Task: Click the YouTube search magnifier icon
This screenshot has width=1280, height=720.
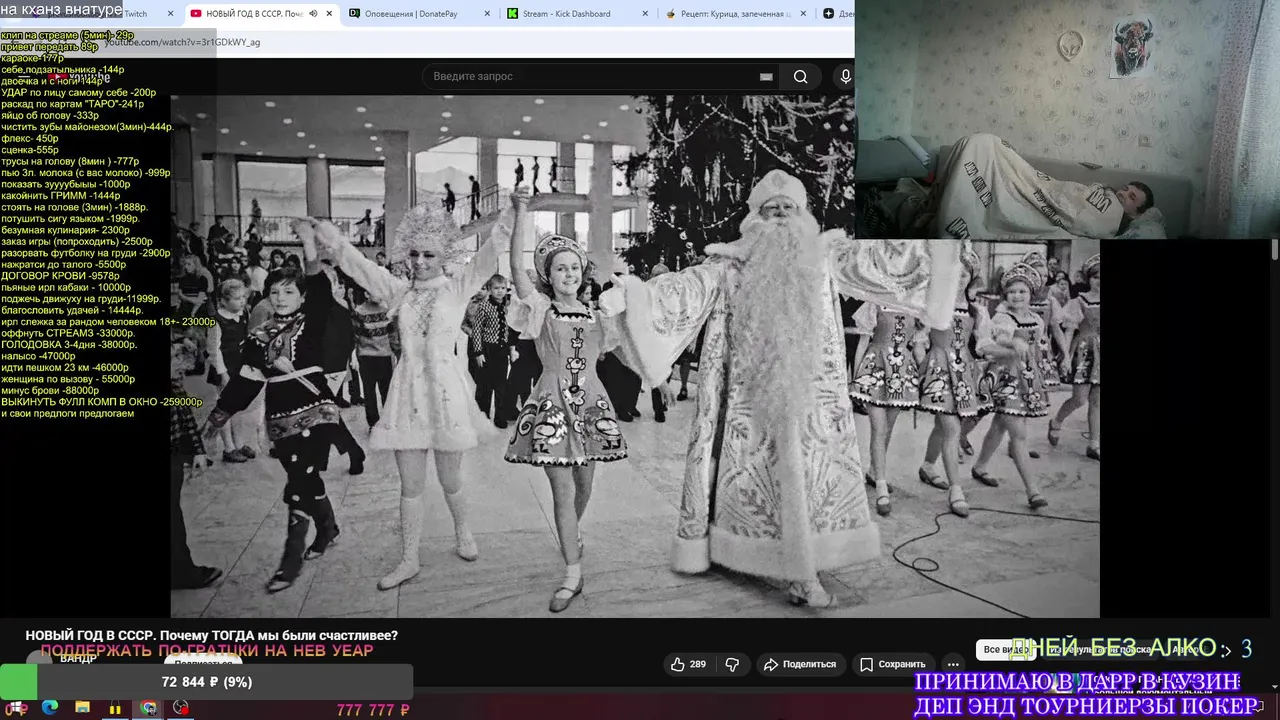Action: (x=801, y=77)
